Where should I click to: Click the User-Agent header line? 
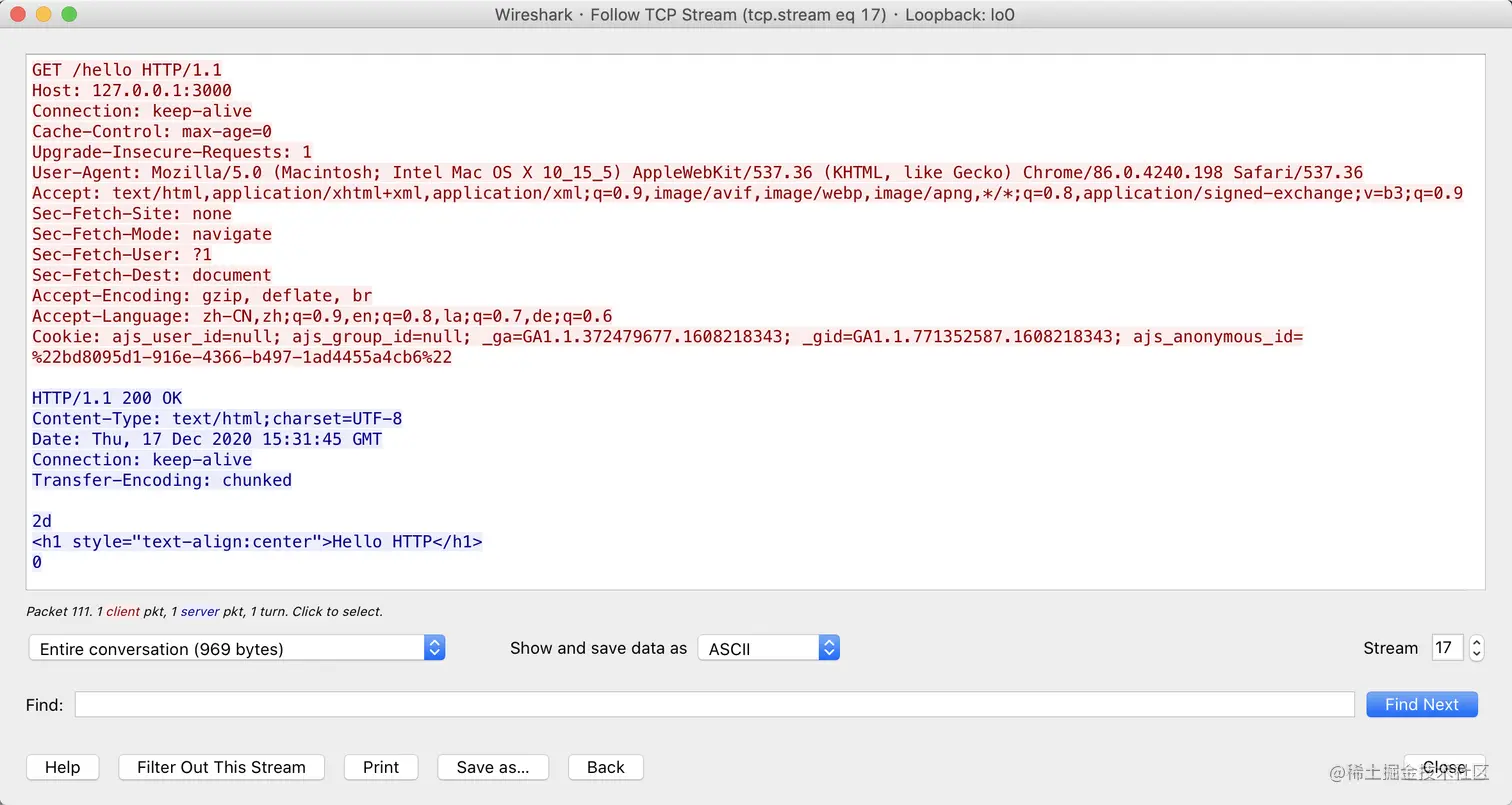(x=697, y=172)
